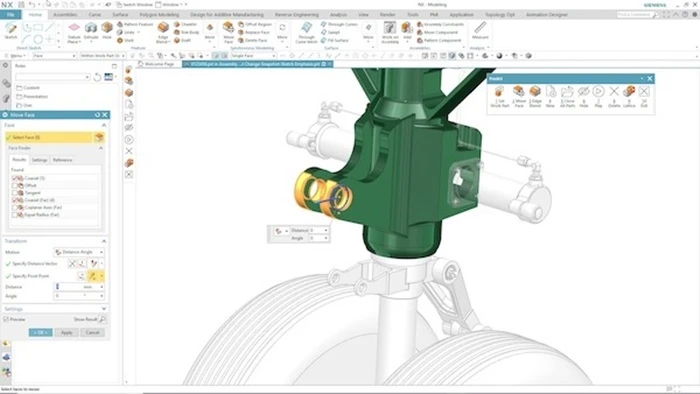The image size is (700, 394).
Task: Open the Motion Distance-Angle dropdown
Action: 79,252
